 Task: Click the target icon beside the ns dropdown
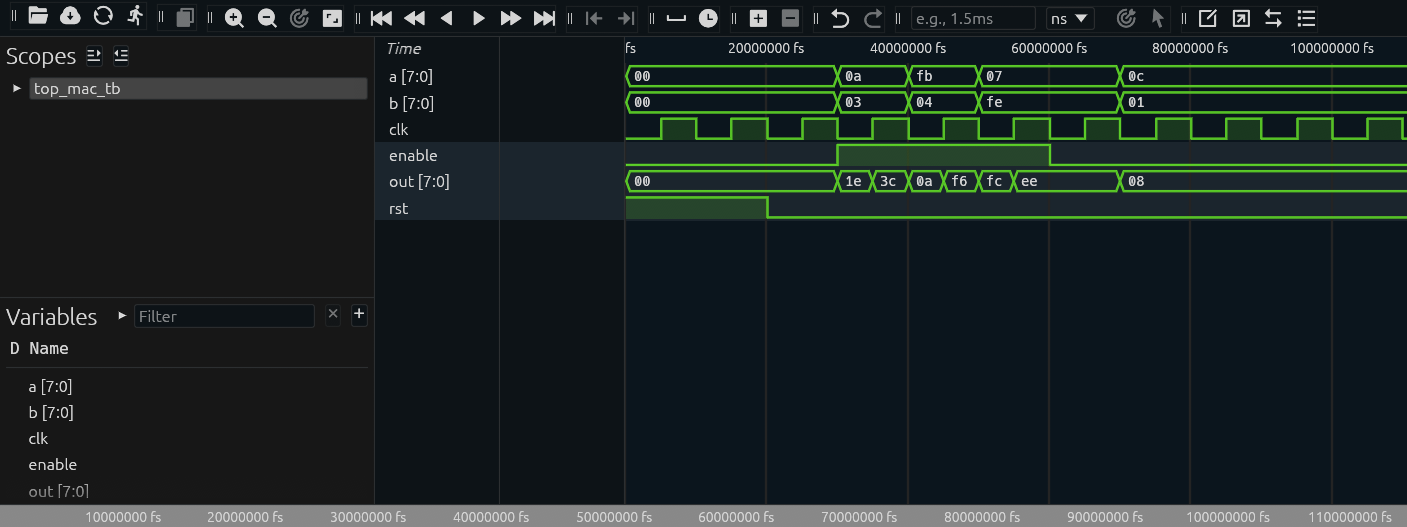tap(1126, 18)
